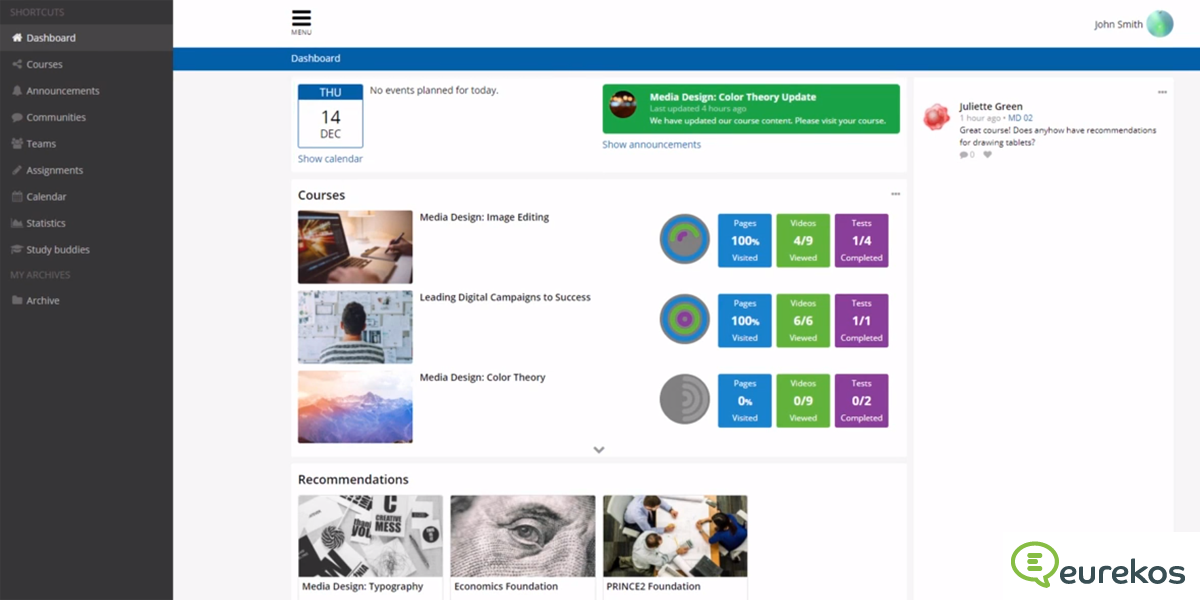This screenshot has width=1200, height=600.
Task: Open the green Color Theory Update announcement
Action: (x=750, y=108)
